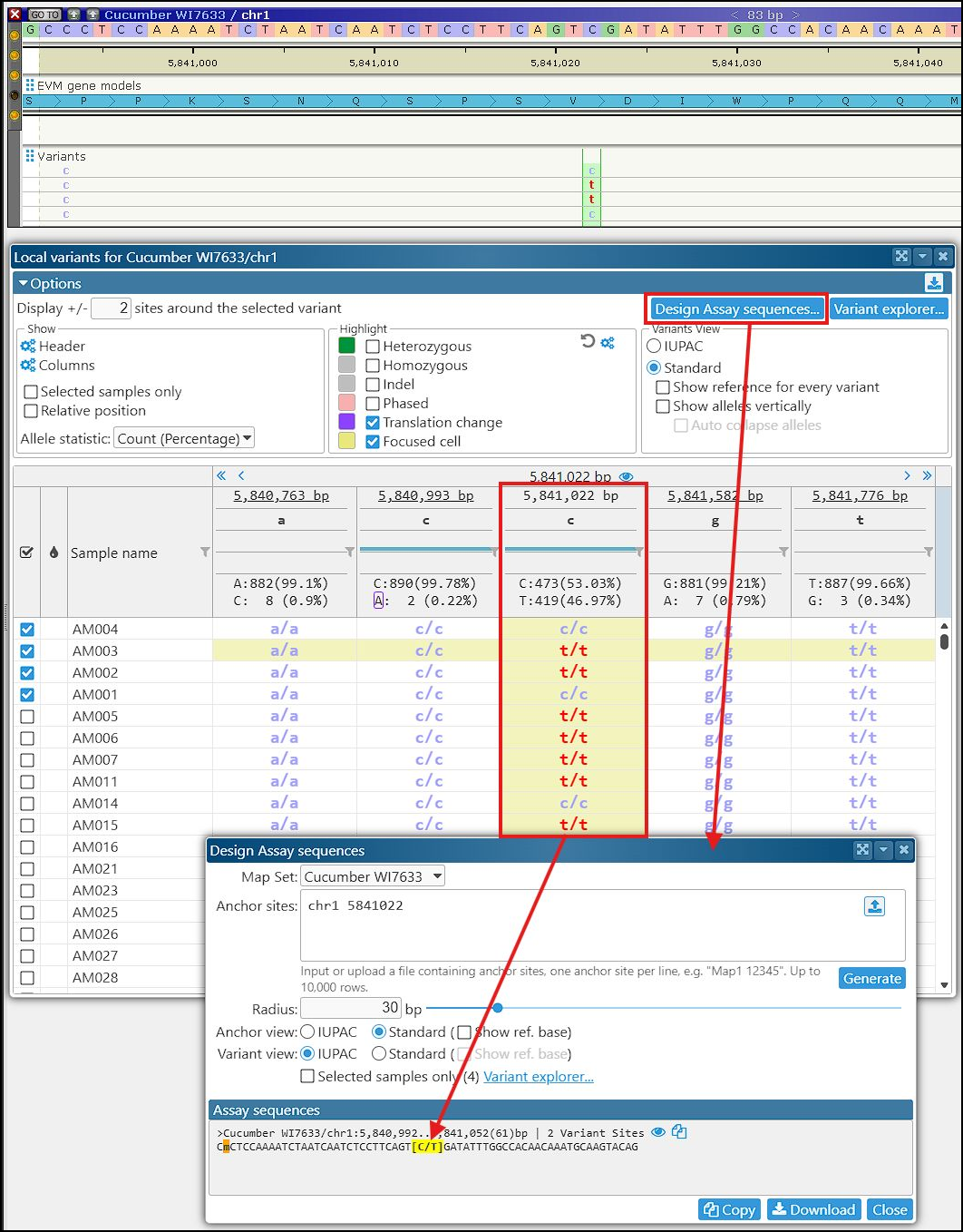963x1232 pixels.
Task: Toggle eye icon next to 5,841,022 bp
Action: pos(626,476)
